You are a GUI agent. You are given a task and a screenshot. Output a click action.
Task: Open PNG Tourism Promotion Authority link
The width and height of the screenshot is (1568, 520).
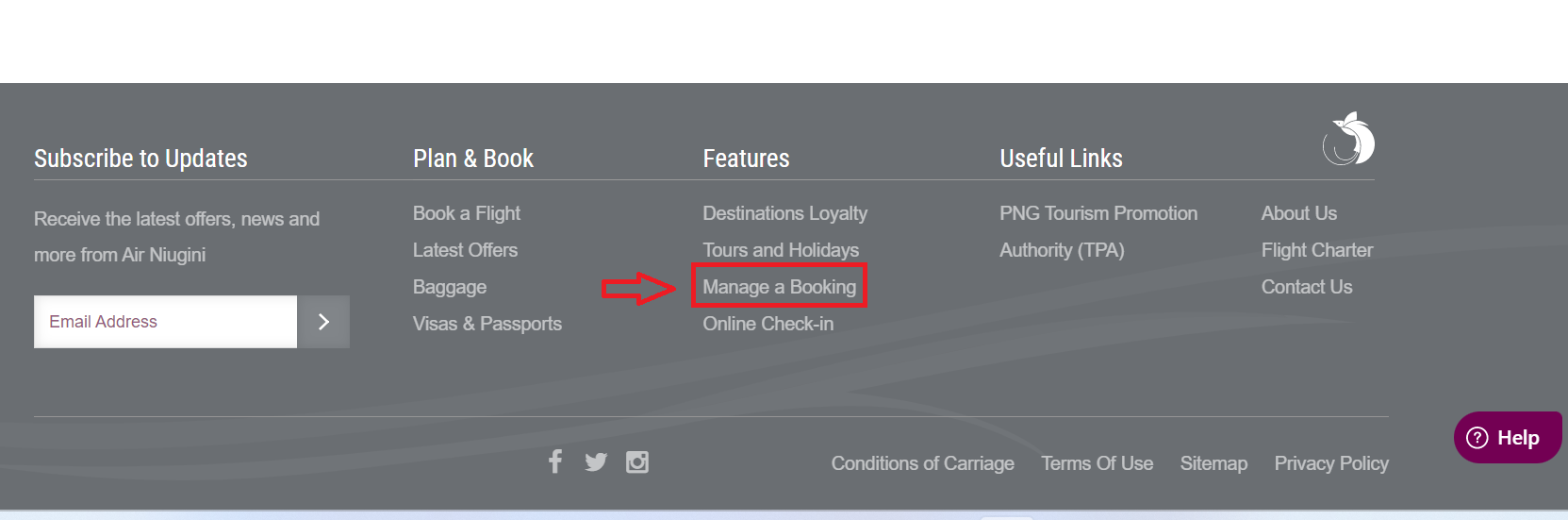1098,231
